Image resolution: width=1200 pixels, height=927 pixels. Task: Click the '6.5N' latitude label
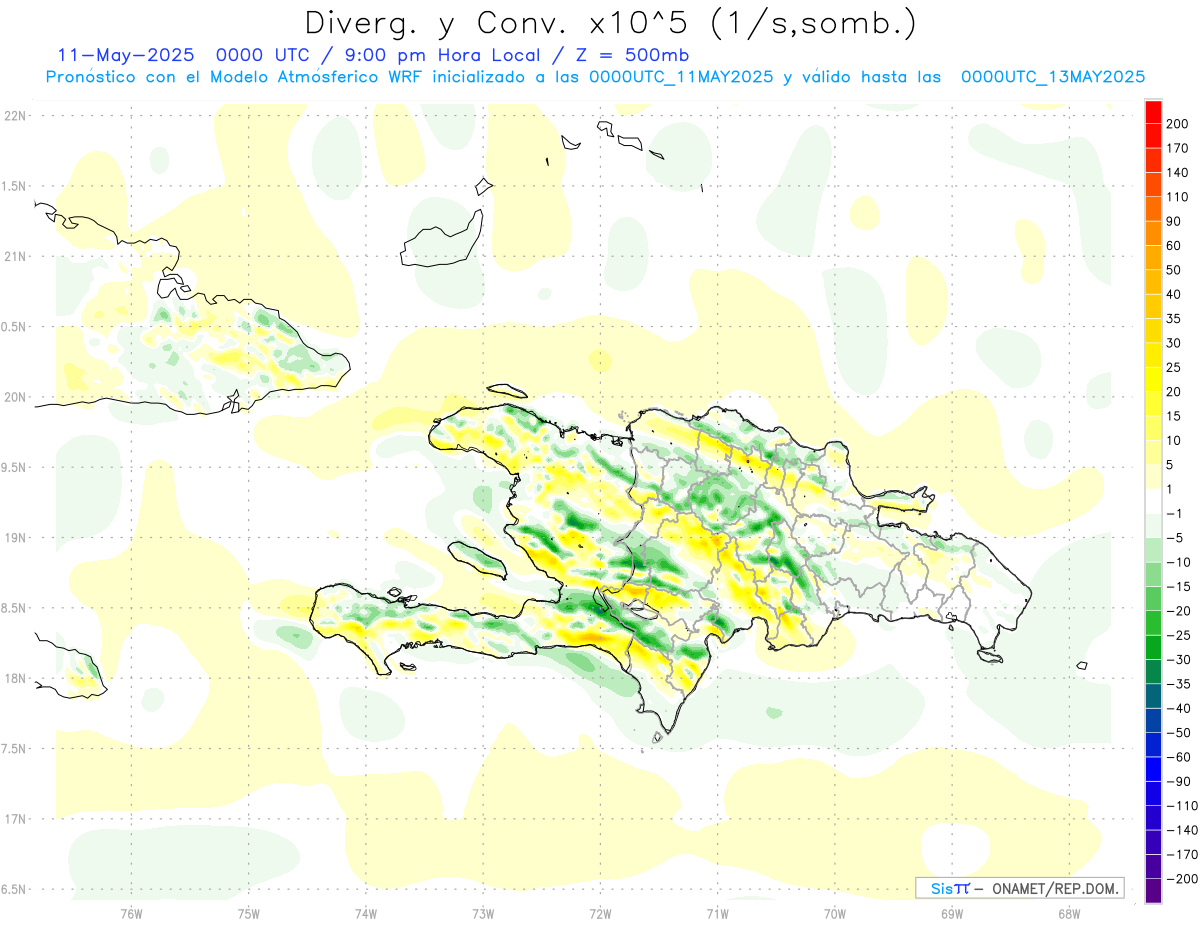click(15, 889)
